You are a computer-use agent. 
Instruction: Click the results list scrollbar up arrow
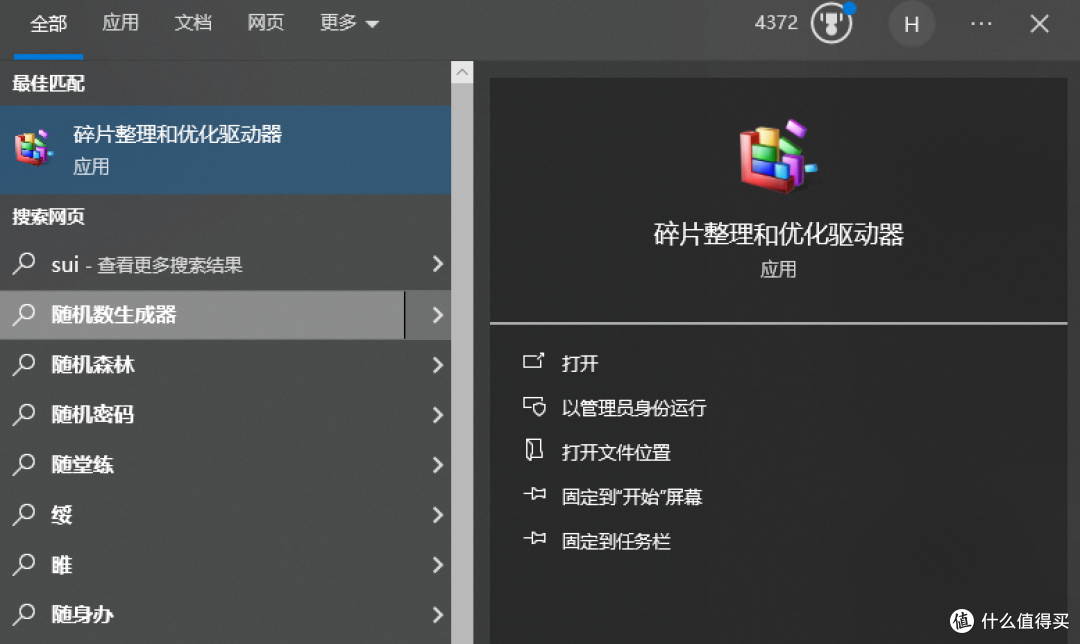pos(462,72)
